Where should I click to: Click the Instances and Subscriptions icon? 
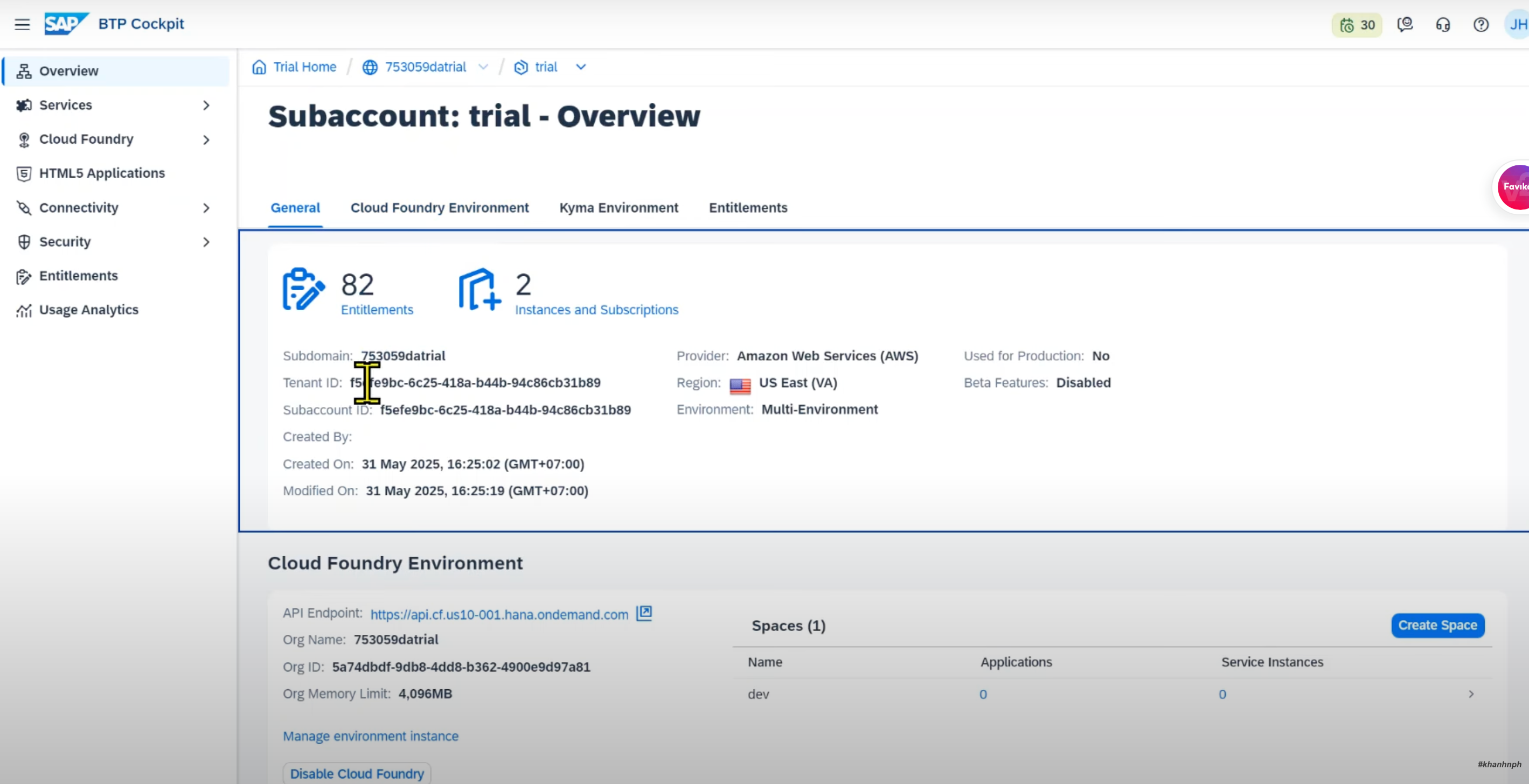479,289
